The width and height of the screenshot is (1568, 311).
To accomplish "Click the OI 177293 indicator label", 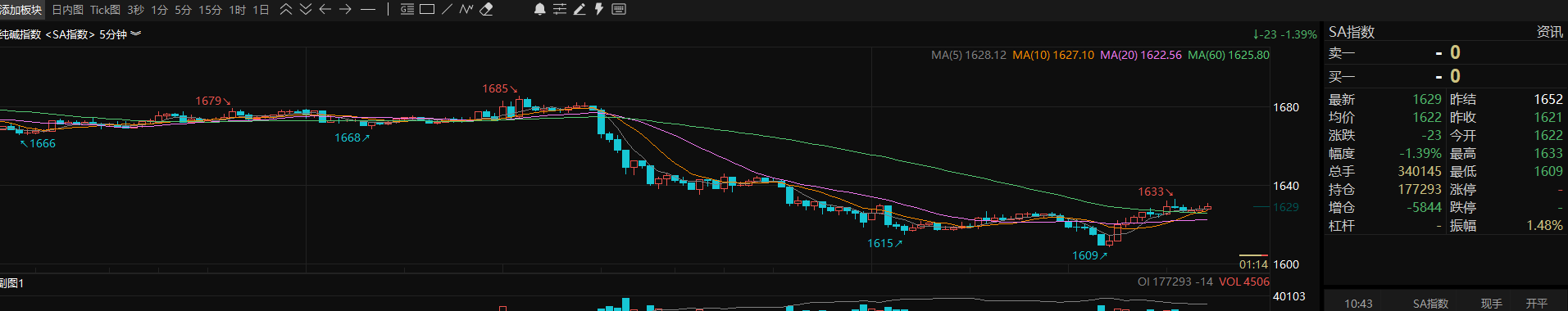I will [x=1175, y=282].
